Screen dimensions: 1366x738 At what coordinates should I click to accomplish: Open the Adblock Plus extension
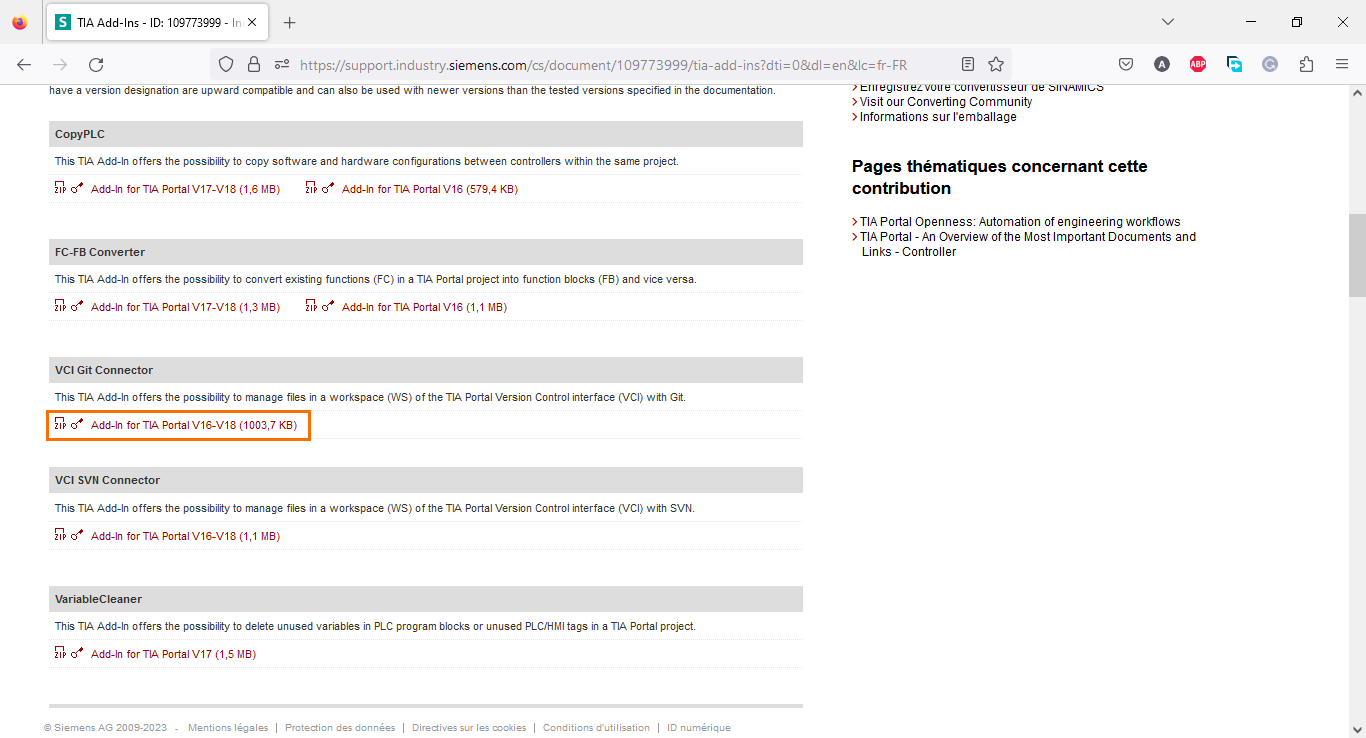1198,63
